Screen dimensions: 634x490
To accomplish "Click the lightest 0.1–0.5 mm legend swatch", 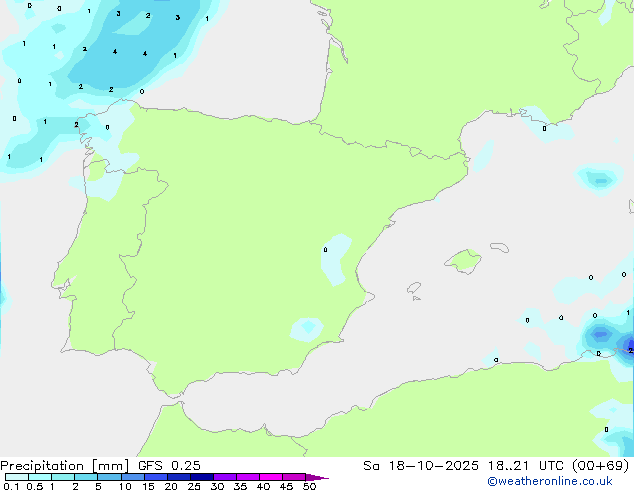I will point(17,477).
